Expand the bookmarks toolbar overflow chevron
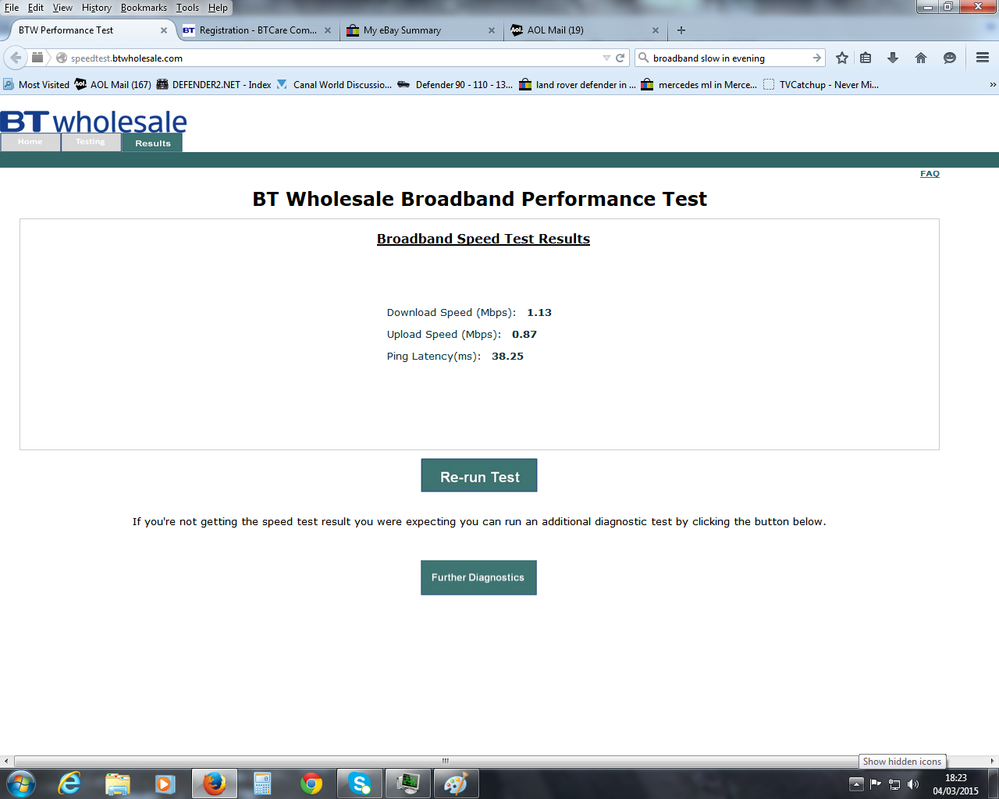This screenshot has height=799, width=999. [x=992, y=85]
